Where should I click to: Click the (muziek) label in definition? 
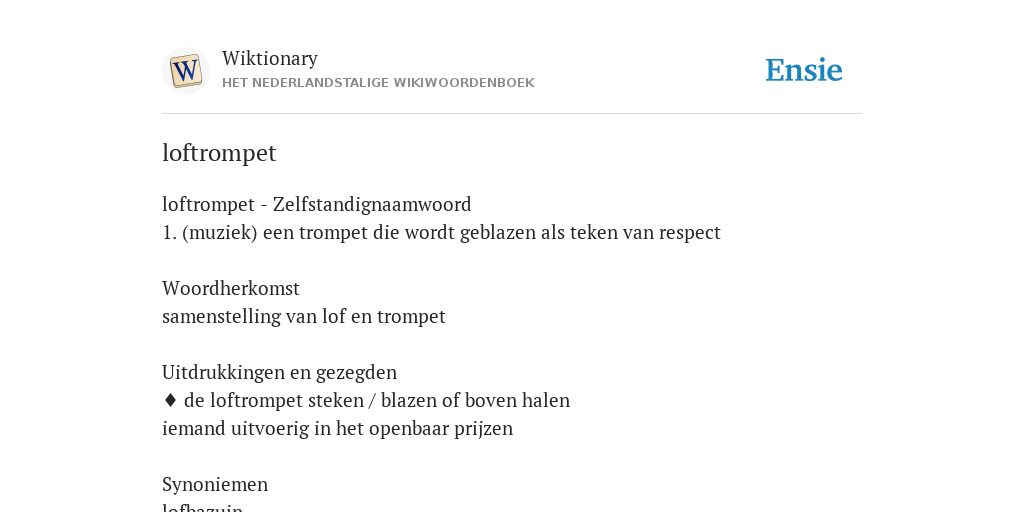point(220,232)
